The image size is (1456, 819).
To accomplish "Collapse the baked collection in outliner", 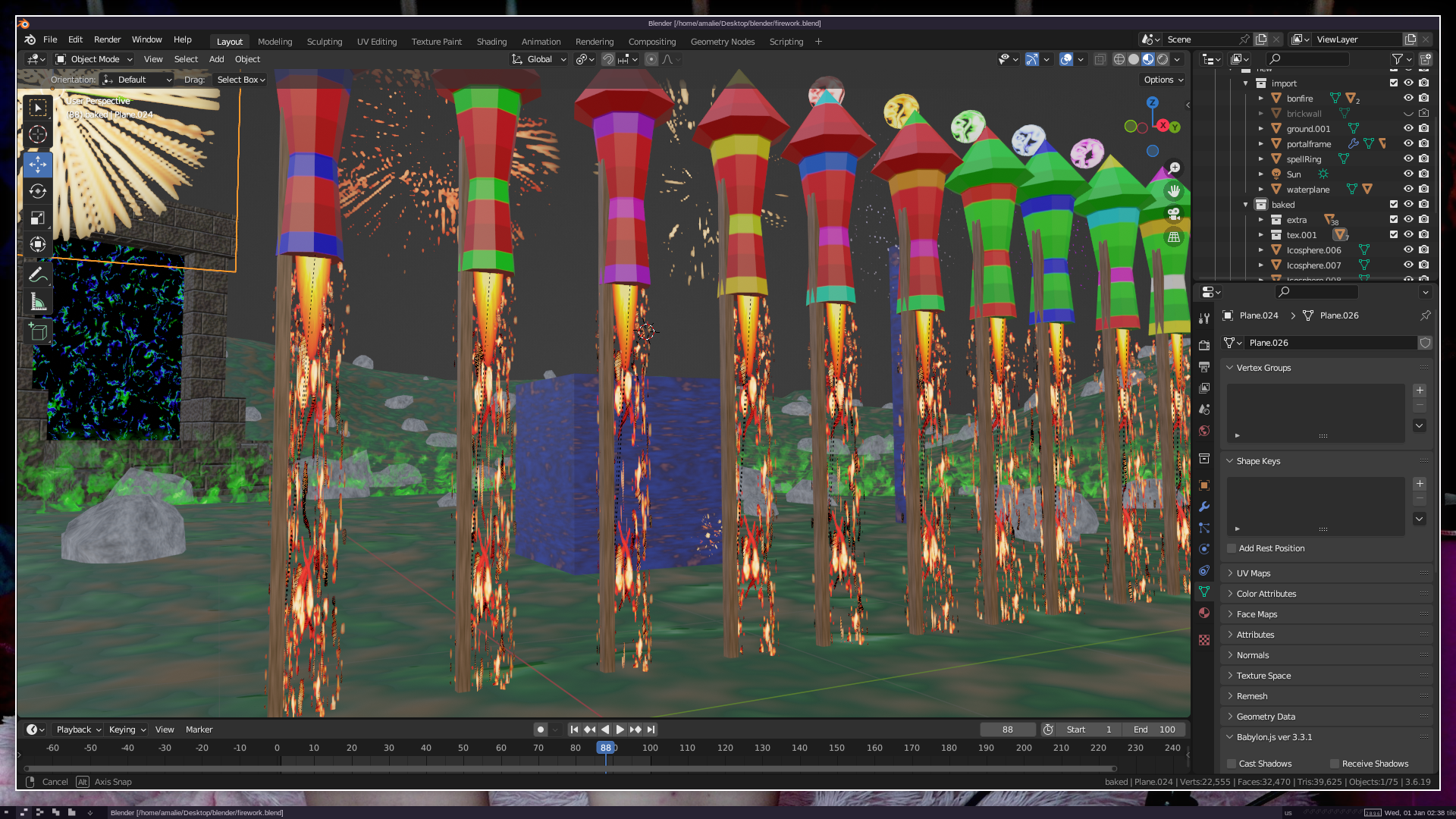I will pos(1245,205).
